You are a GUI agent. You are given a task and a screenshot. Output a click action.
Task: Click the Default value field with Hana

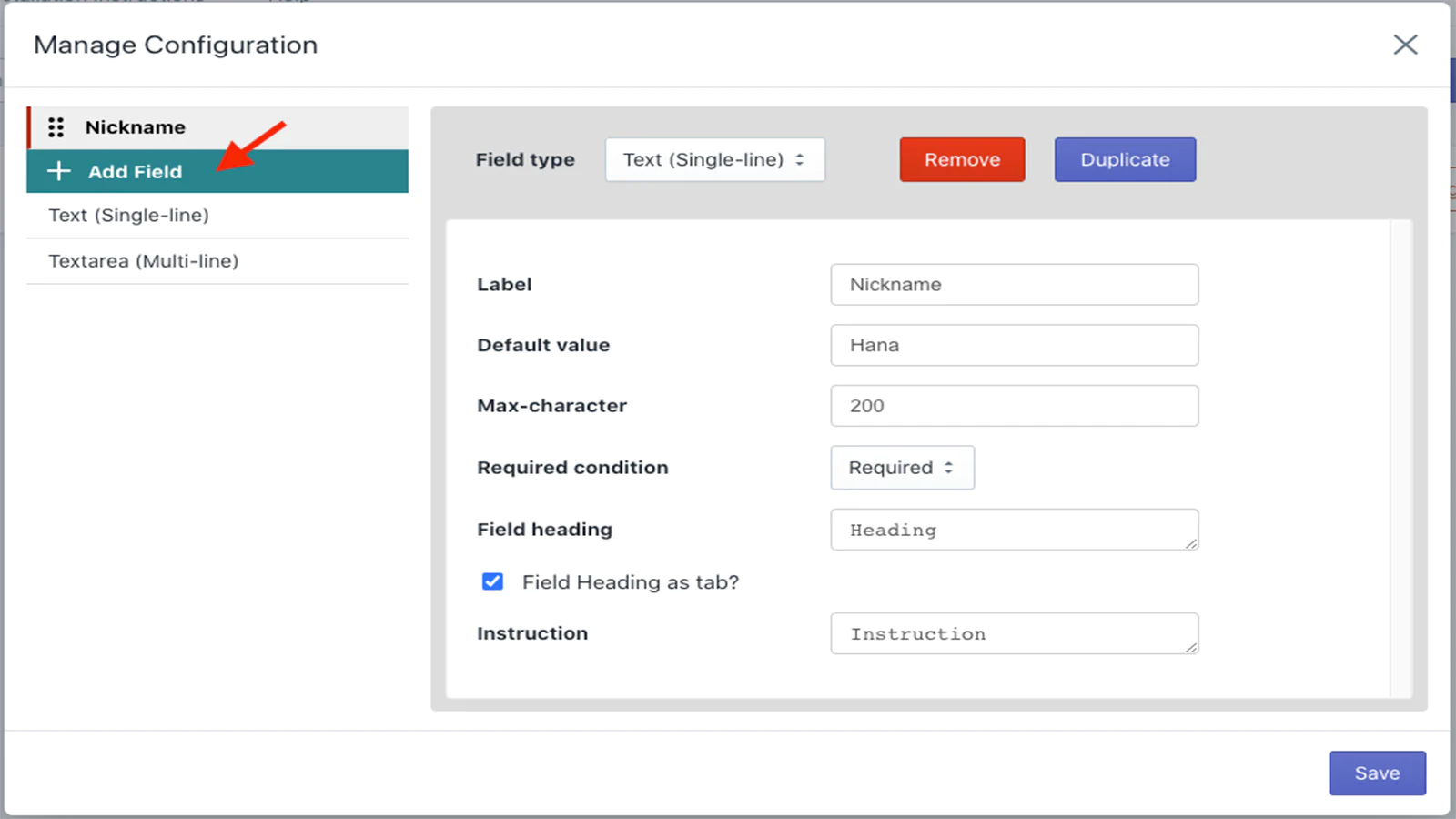pos(1015,345)
